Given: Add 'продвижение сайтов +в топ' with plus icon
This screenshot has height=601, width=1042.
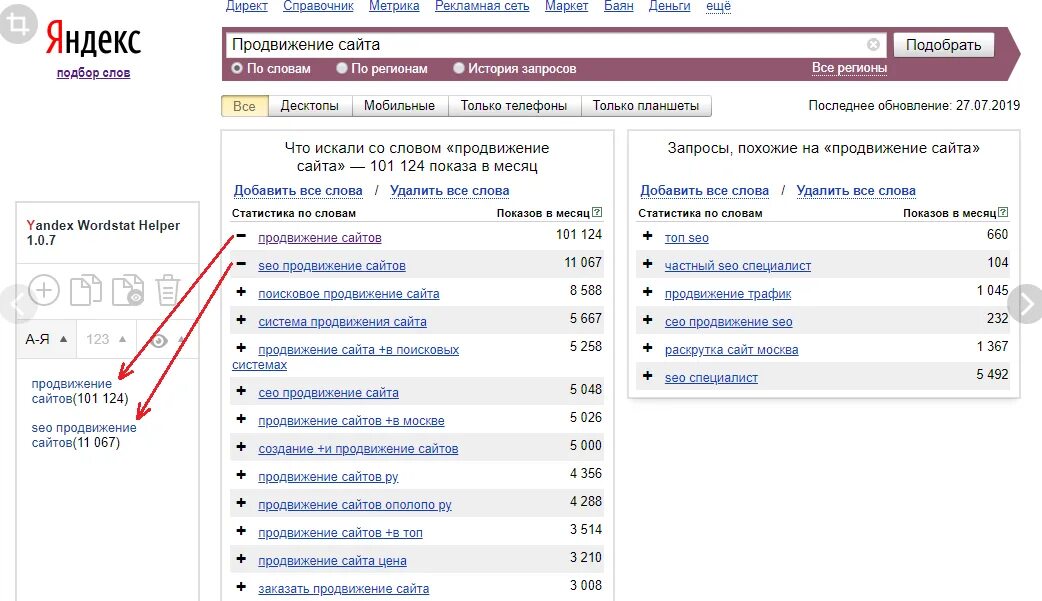Looking at the screenshot, I should tap(241, 531).
